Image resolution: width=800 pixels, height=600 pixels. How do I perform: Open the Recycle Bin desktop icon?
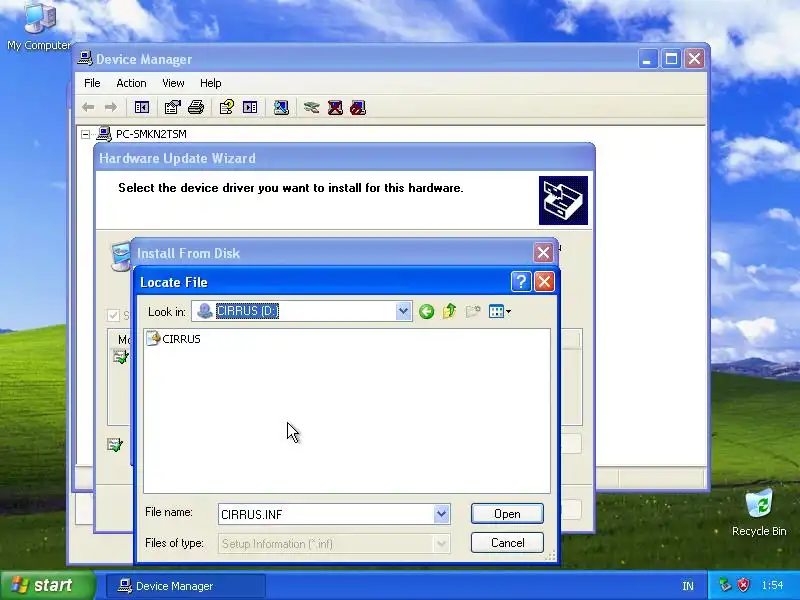[759, 512]
